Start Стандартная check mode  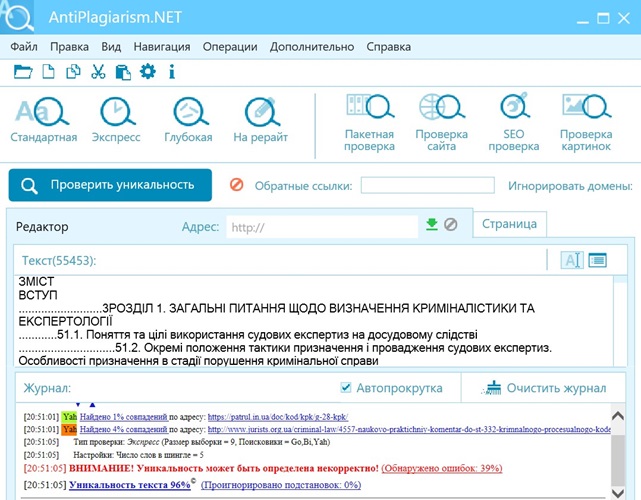pyautogui.click(x=43, y=119)
